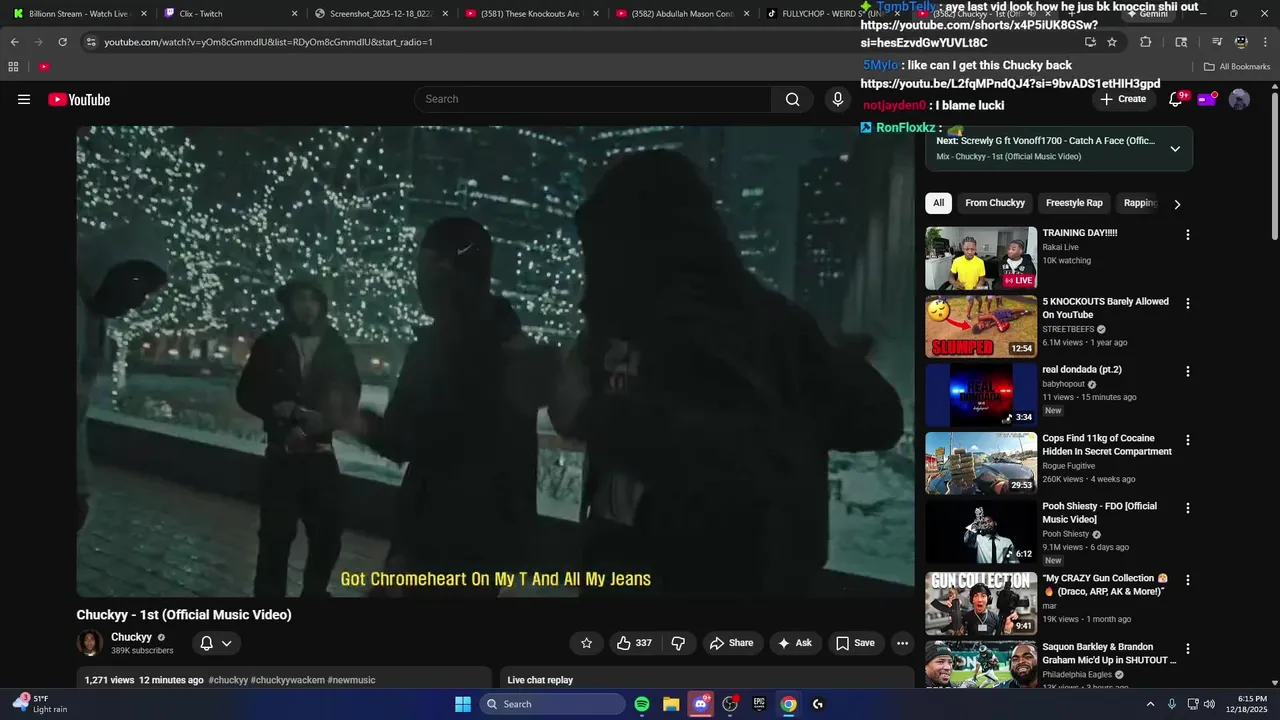
Task: Switch to Screenshot_2025-12-18 tab
Action: pyautogui.click(x=380, y=14)
